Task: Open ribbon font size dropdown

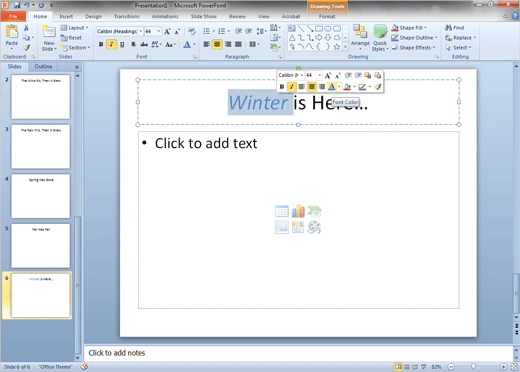Action: tap(159, 31)
